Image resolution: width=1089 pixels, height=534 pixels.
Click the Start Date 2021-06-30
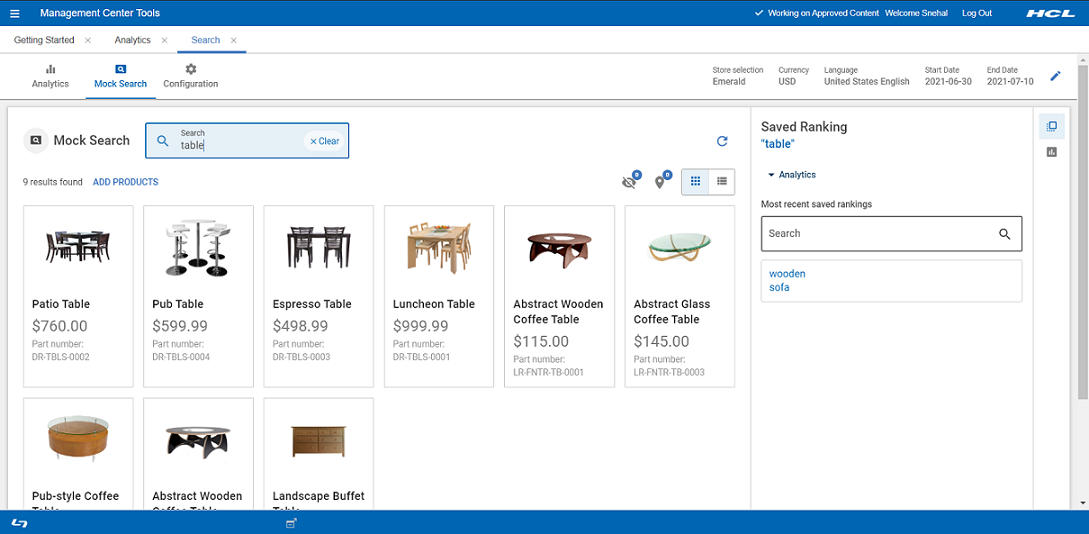[x=949, y=82]
